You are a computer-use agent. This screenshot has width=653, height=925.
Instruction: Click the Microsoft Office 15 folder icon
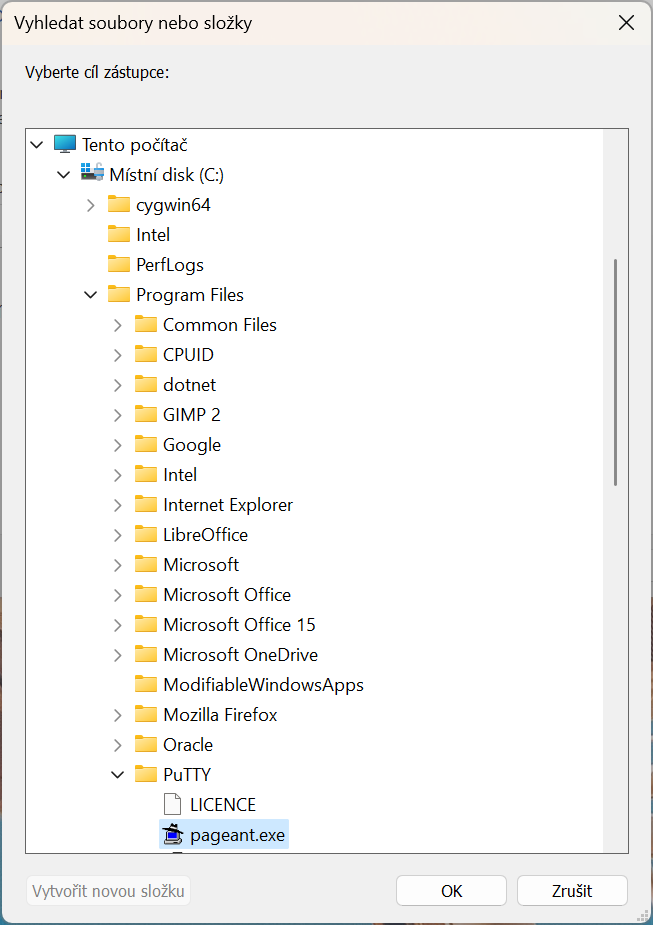(x=146, y=625)
